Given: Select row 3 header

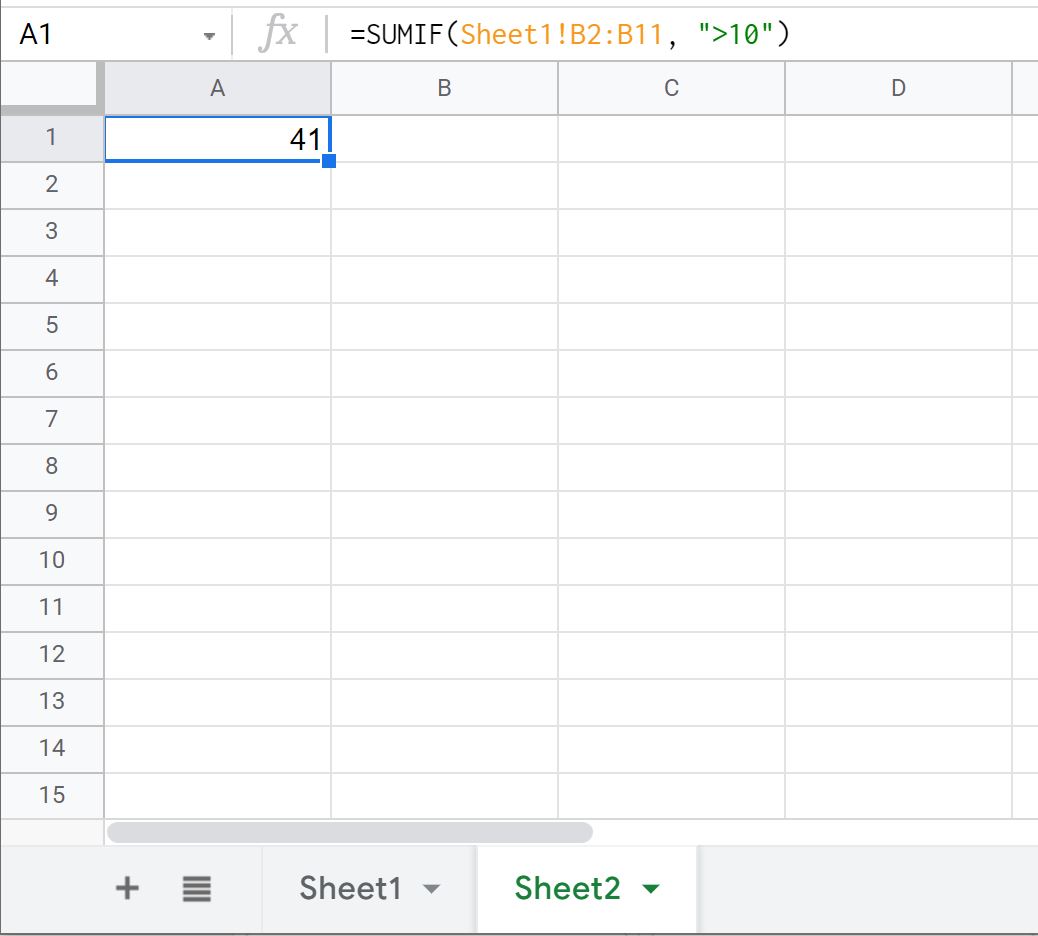Looking at the screenshot, I should (52, 232).
